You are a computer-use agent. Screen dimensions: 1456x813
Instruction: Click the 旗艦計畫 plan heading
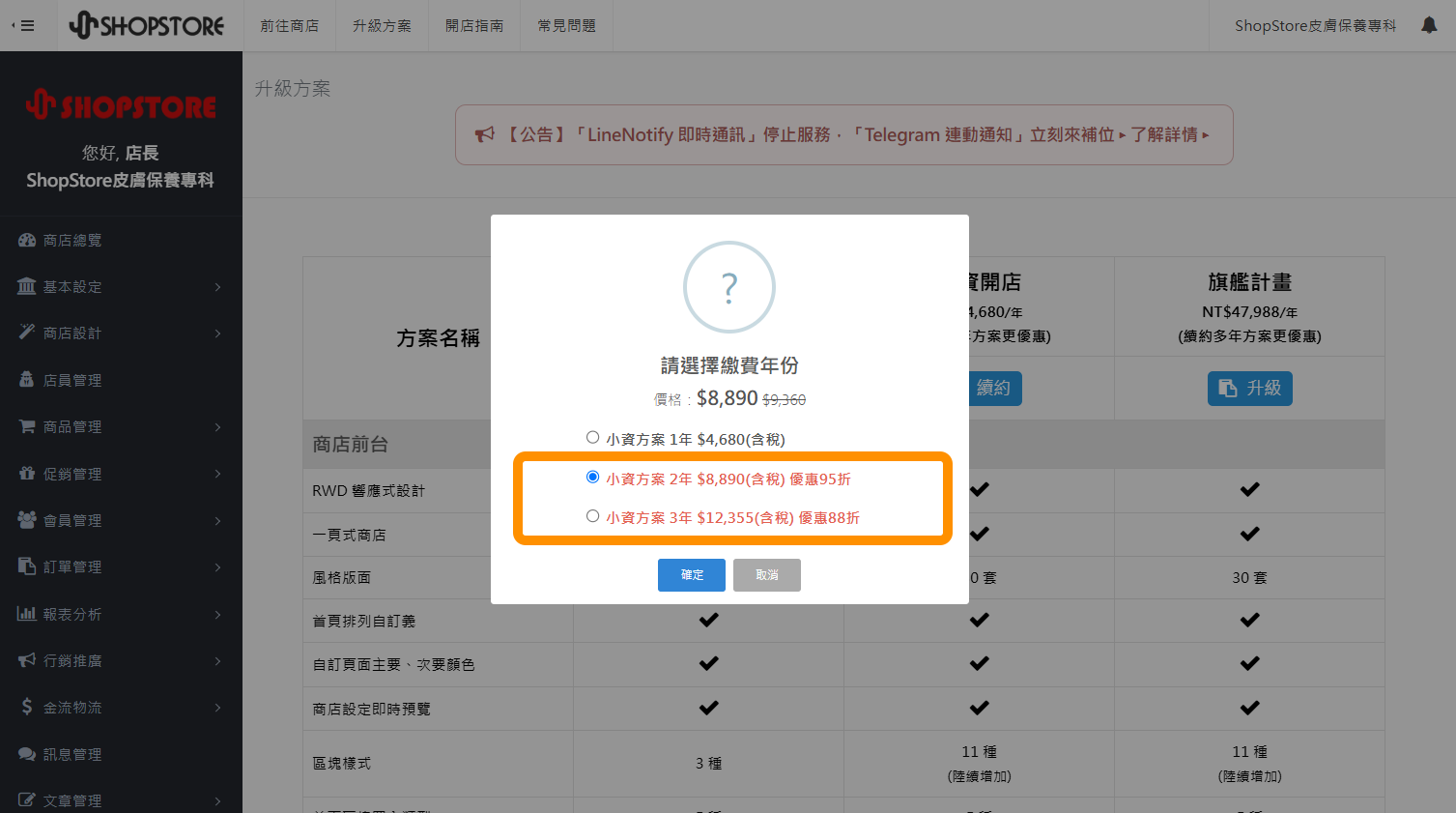click(1249, 282)
